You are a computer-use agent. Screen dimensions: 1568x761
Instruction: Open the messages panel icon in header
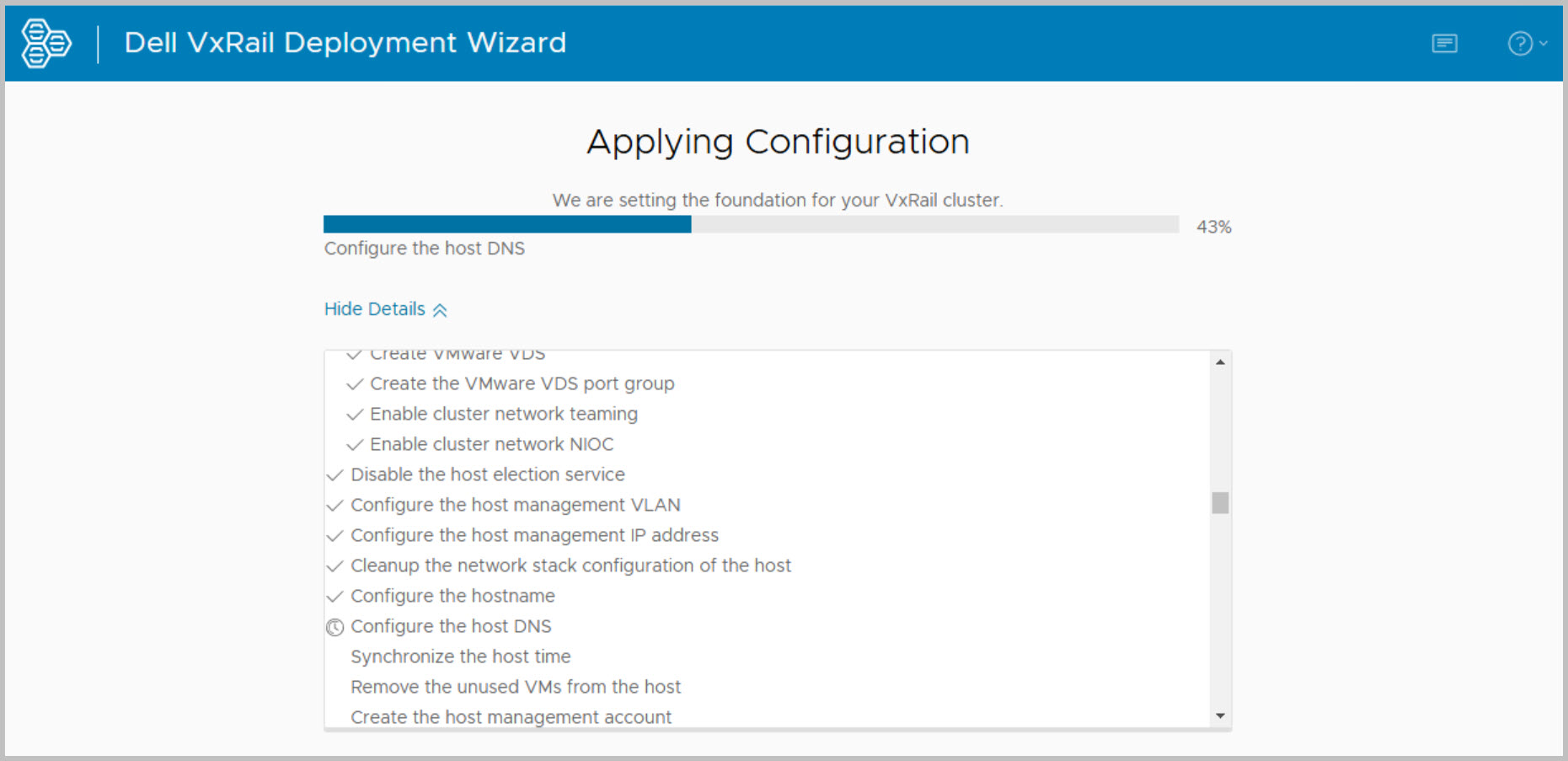1444,43
